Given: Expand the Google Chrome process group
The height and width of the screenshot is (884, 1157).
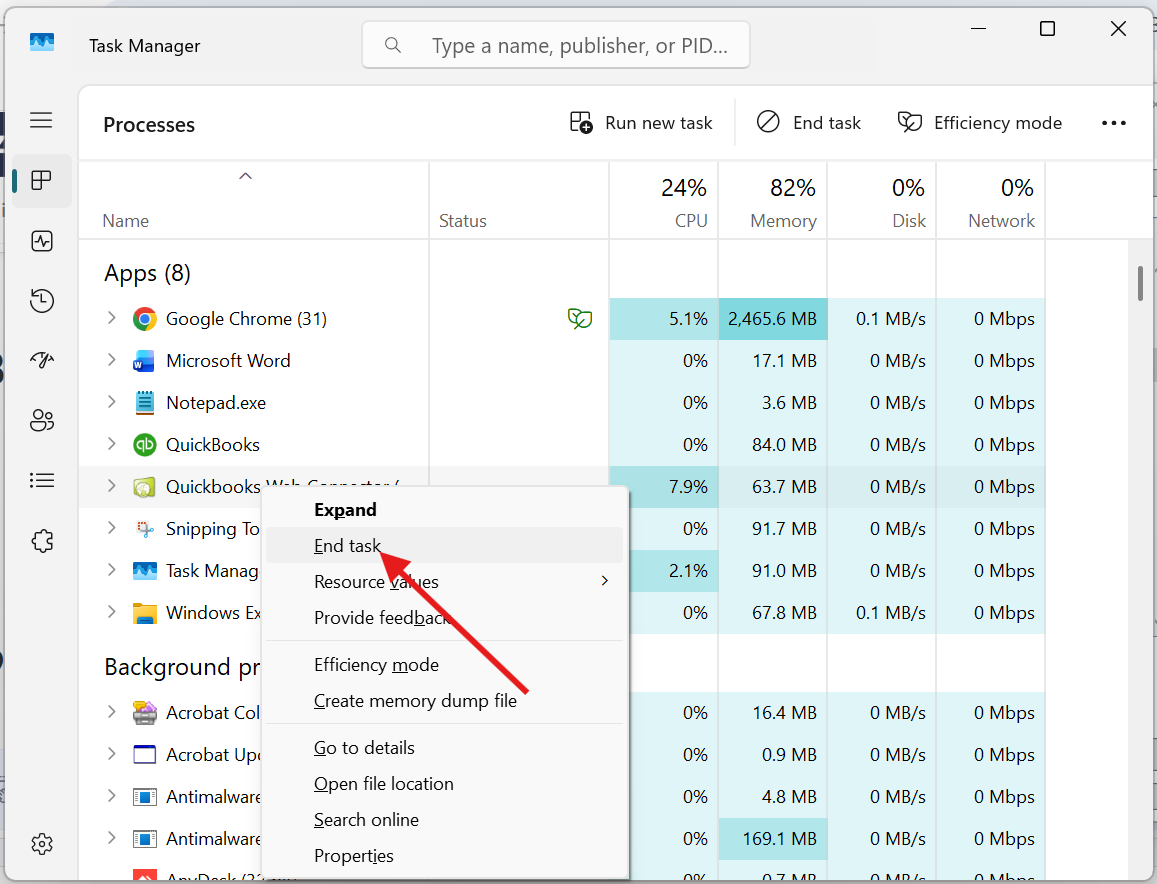Looking at the screenshot, I should (x=112, y=318).
